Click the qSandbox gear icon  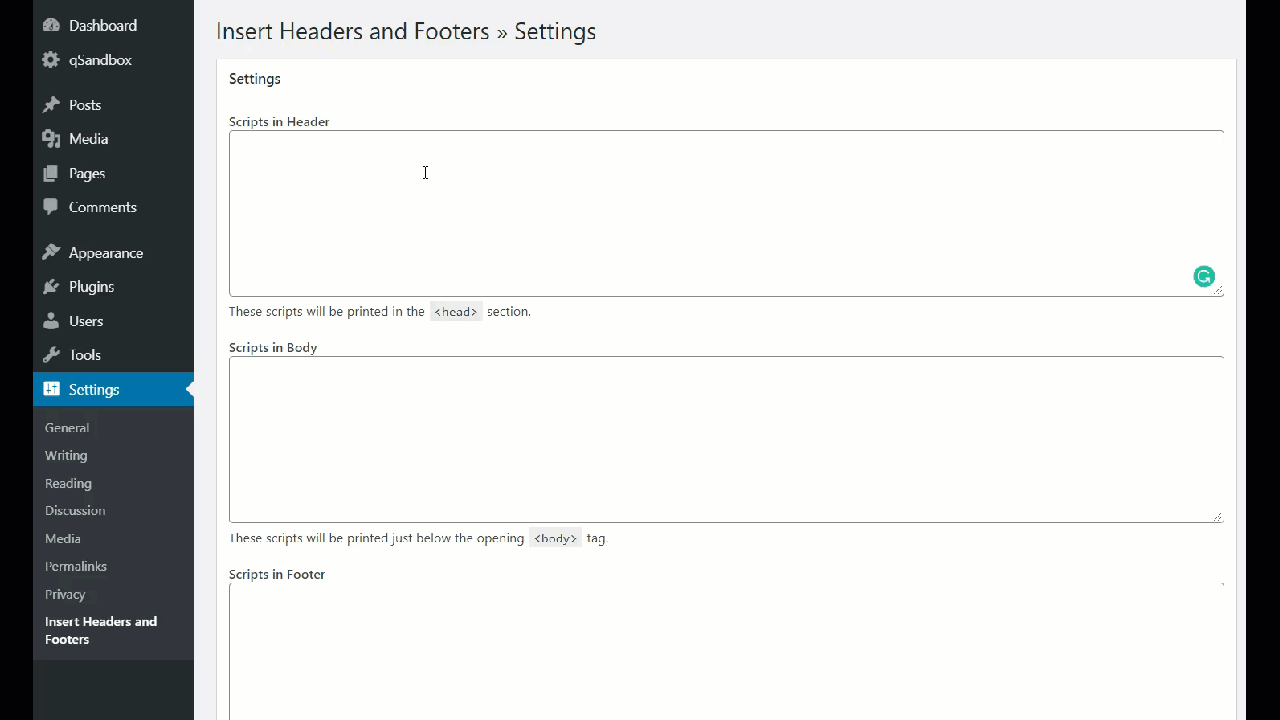point(51,60)
